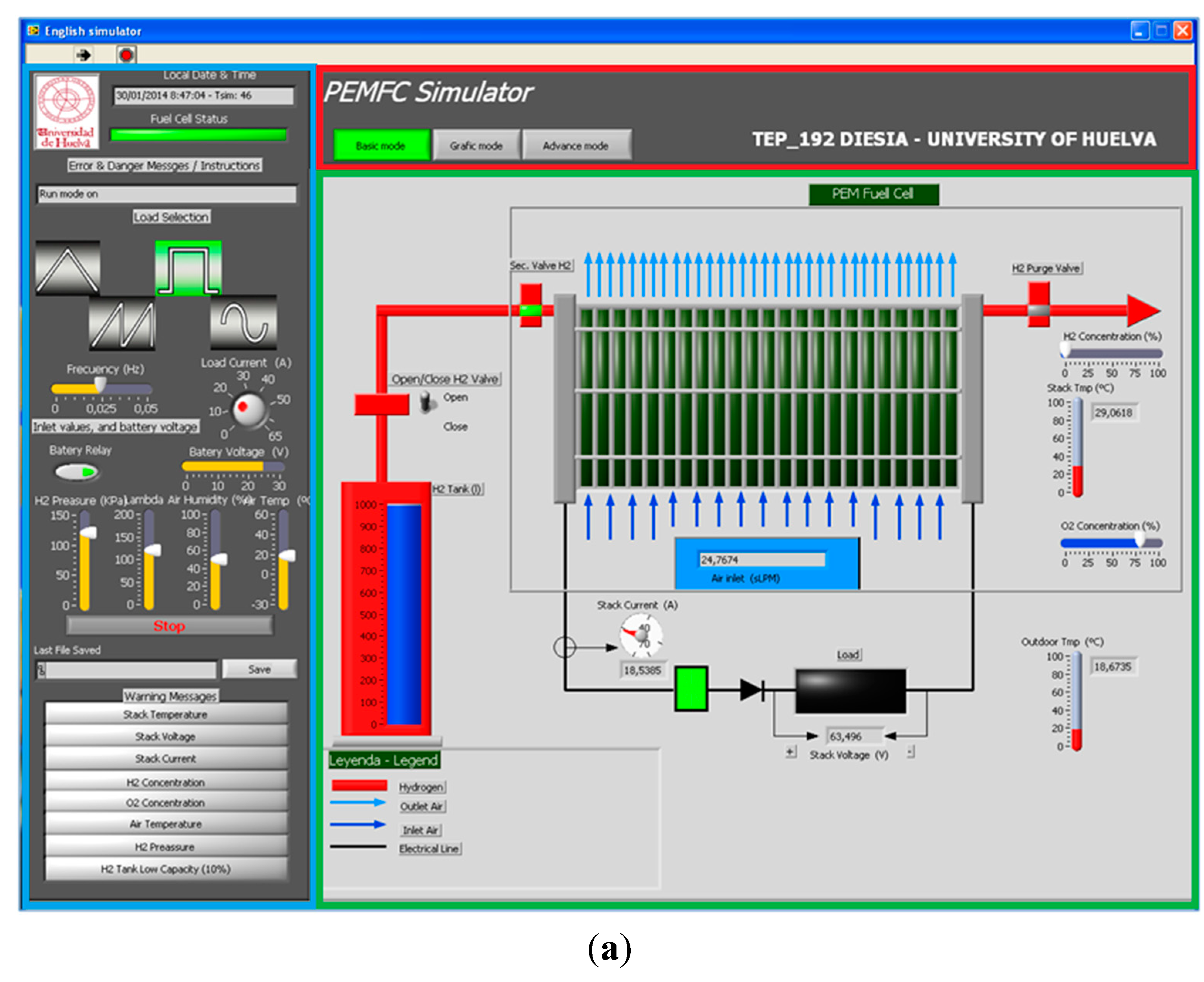Click the green load switch block

click(x=691, y=689)
